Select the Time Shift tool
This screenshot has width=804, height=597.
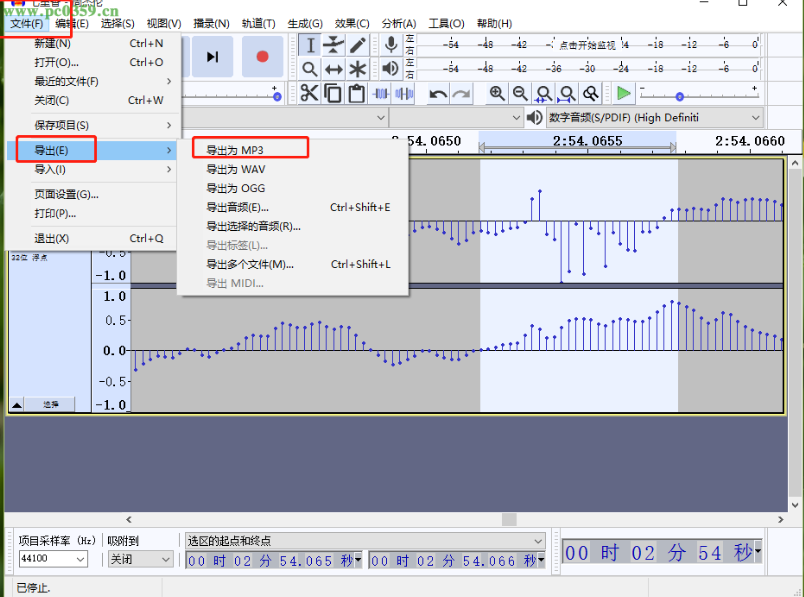click(333, 69)
